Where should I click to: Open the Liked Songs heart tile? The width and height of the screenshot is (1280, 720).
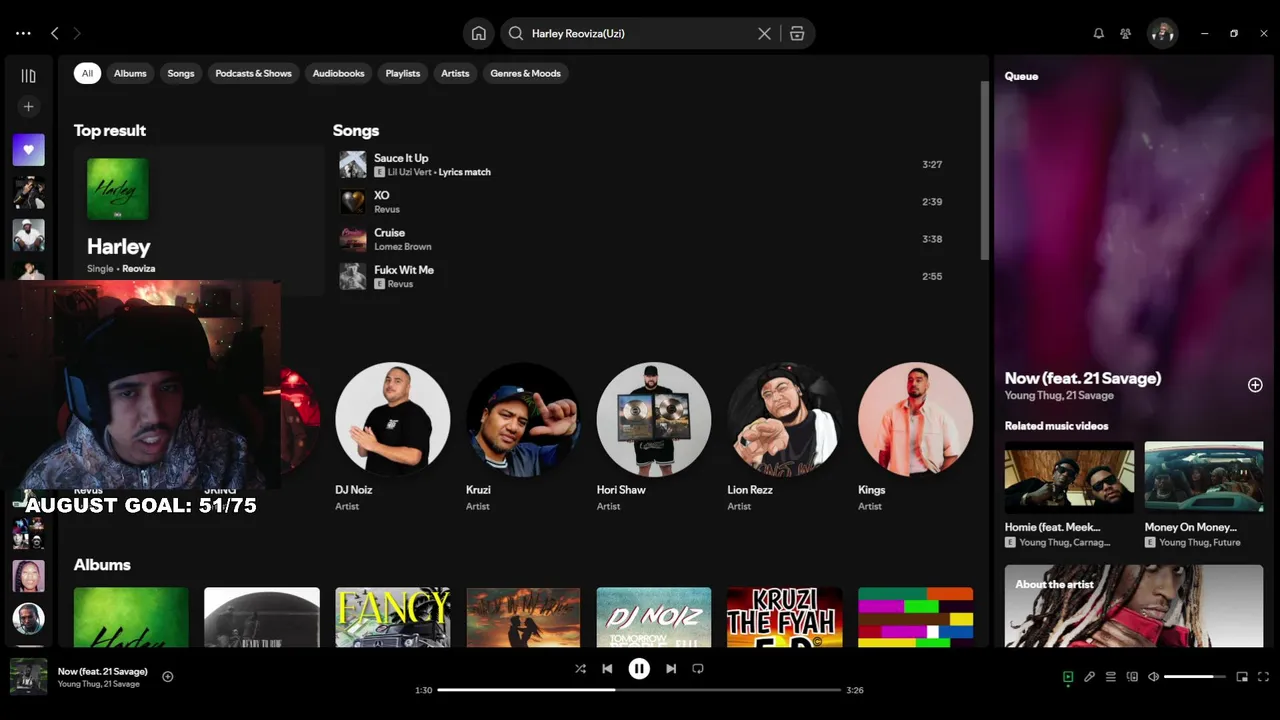point(28,150)
